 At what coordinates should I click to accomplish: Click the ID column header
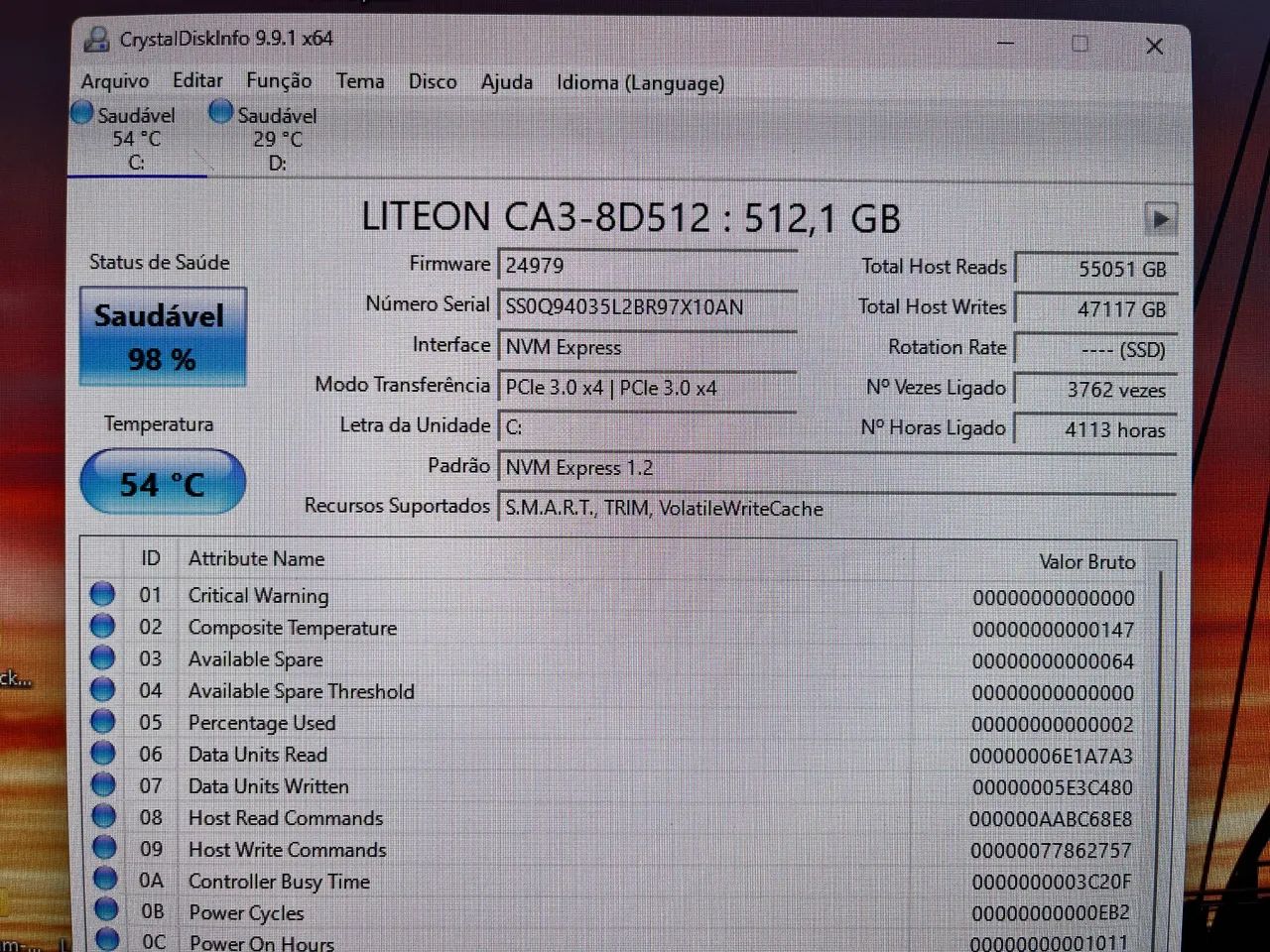[151, 558]
